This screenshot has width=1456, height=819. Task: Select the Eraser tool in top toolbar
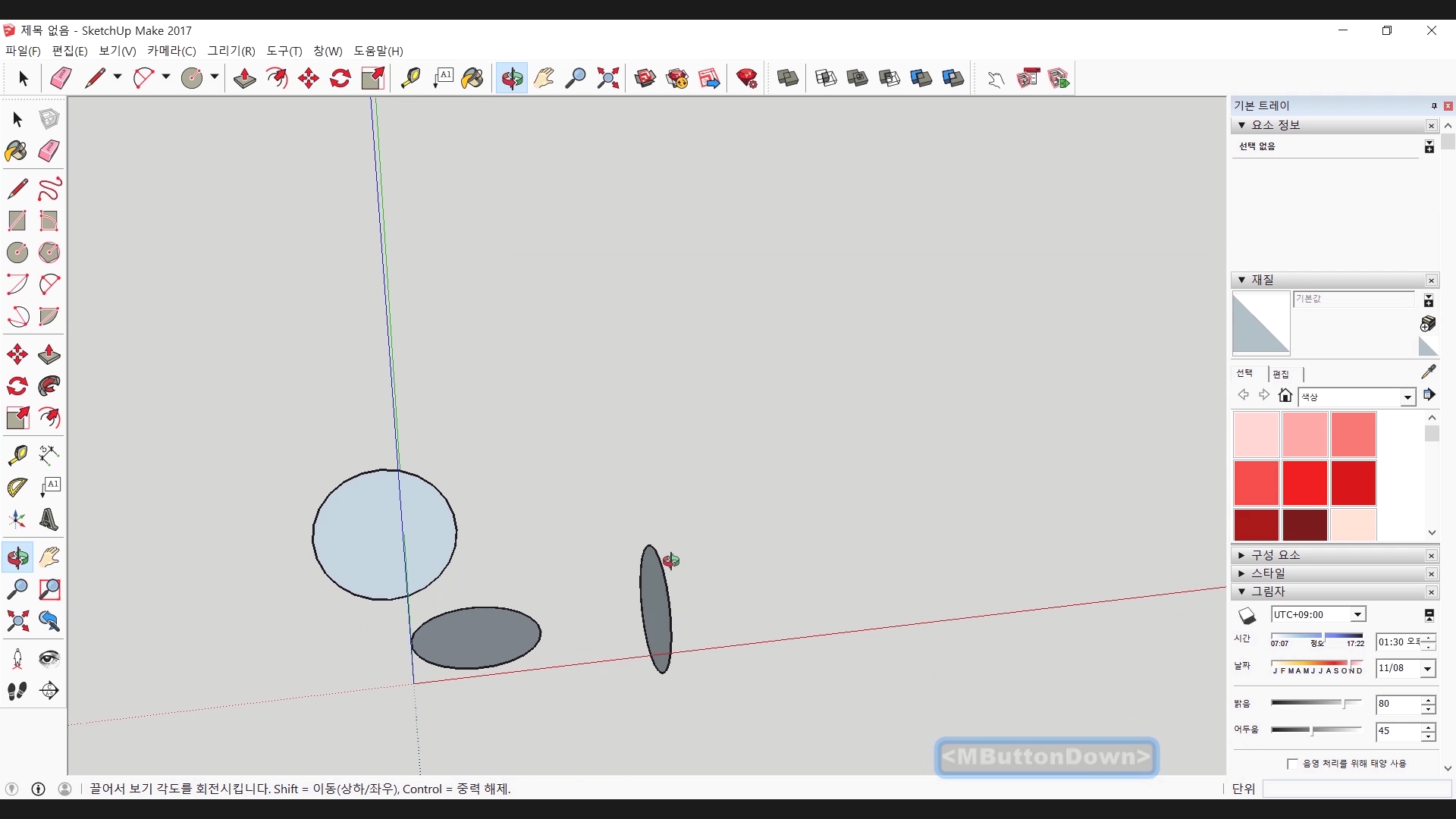[61, 78]
